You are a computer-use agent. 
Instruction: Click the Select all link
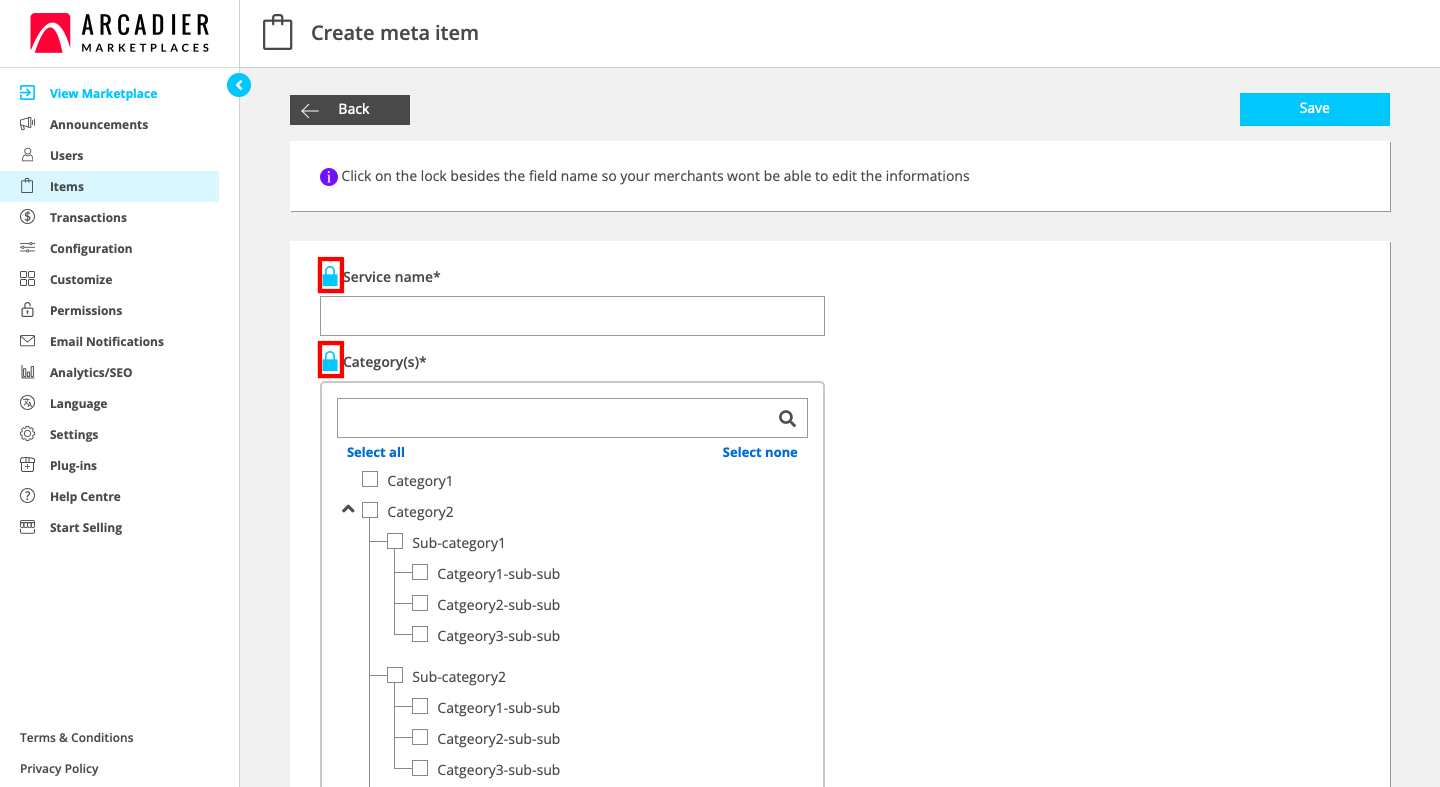pyautogui.click(x=376, y=452)
